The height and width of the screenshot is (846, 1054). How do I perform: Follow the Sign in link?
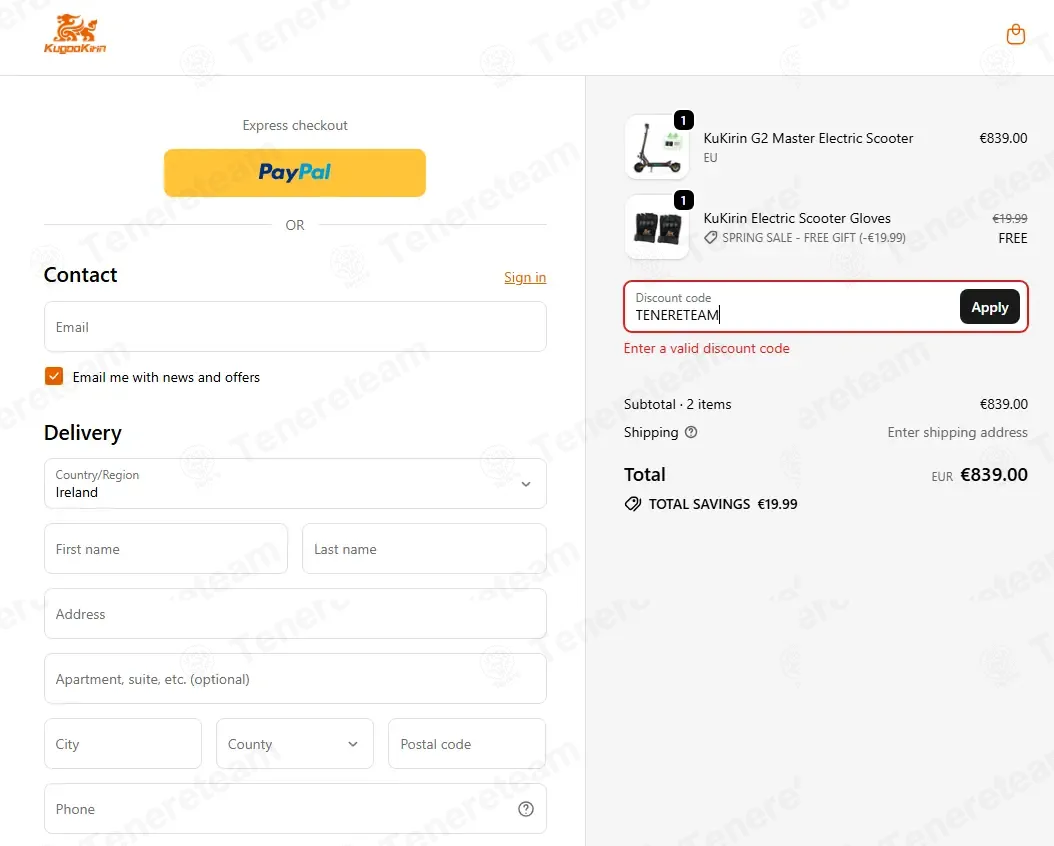click(525, 278)
